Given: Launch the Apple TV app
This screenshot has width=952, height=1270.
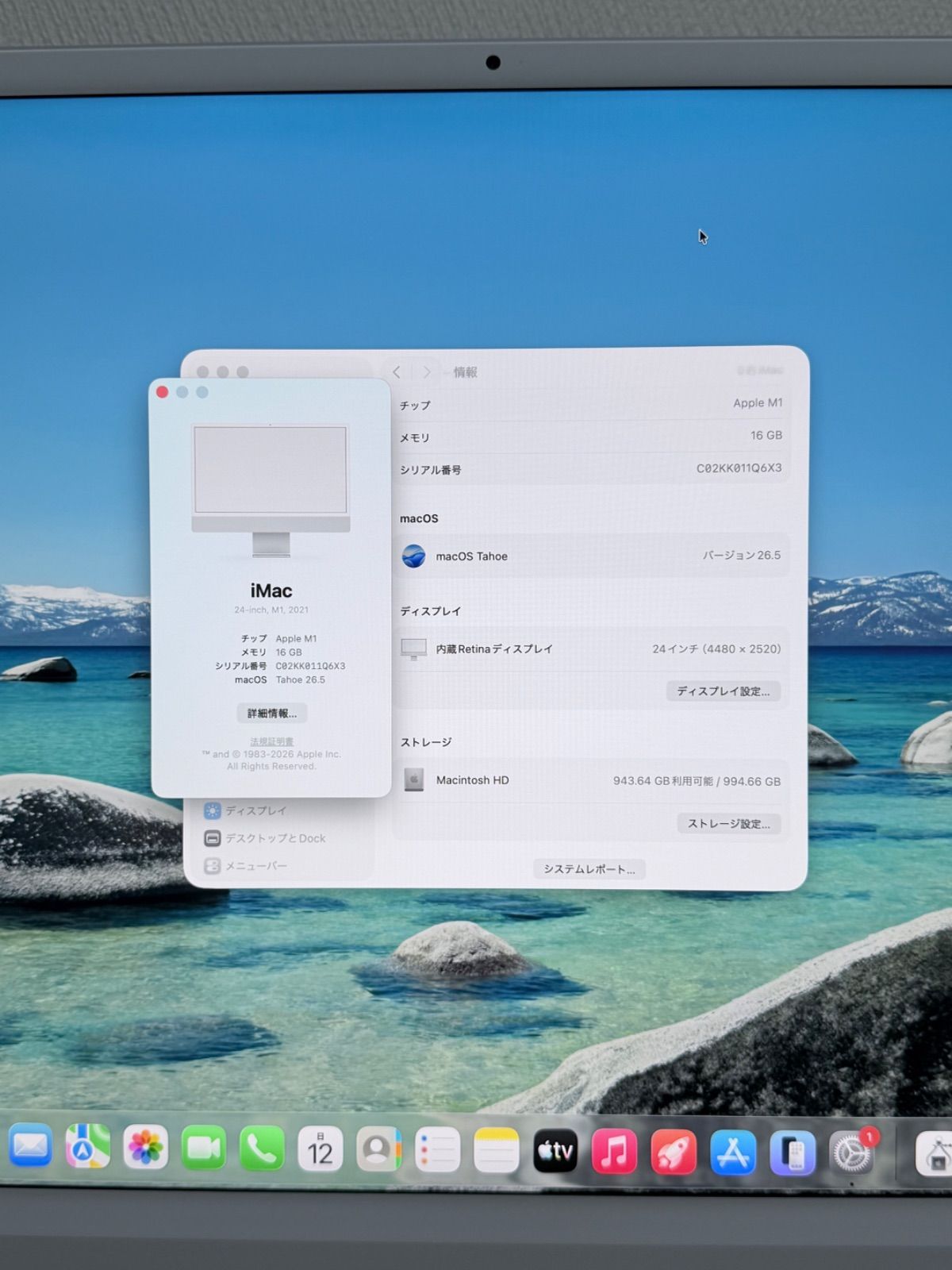Looking at the screenshot, I should [x=555, y=1151].
